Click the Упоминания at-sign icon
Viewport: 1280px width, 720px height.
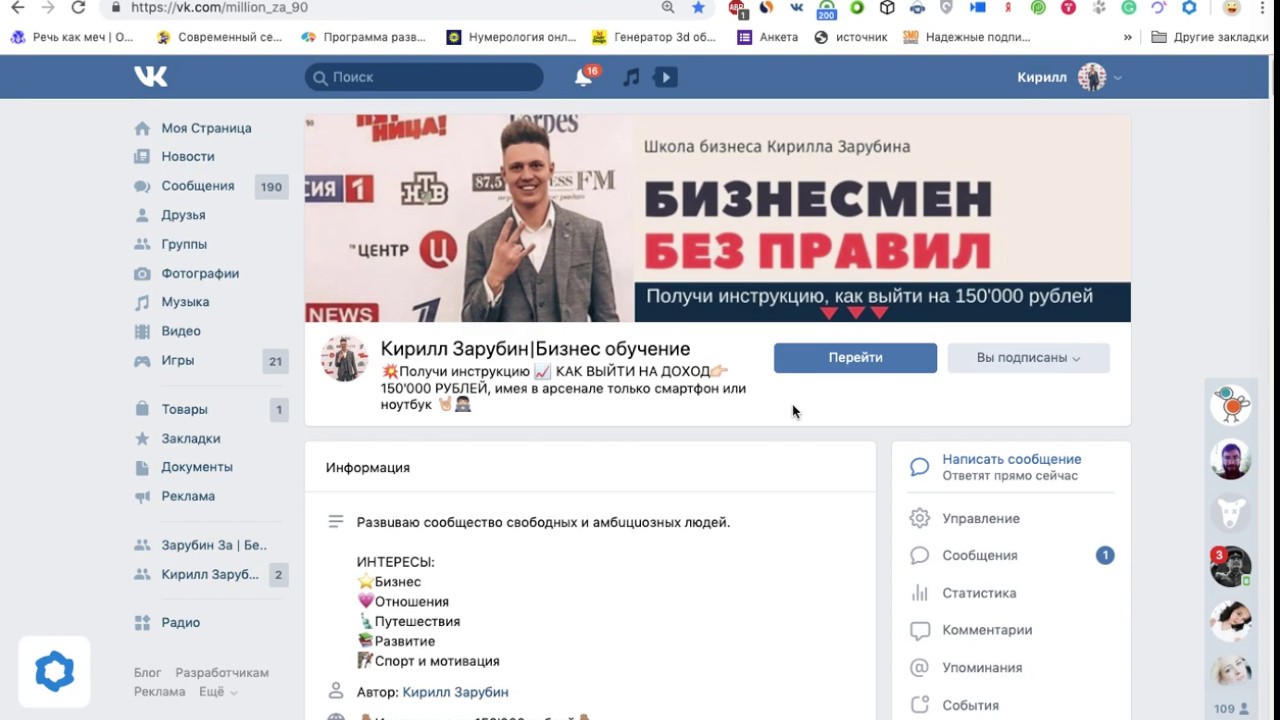pos(919,667)
